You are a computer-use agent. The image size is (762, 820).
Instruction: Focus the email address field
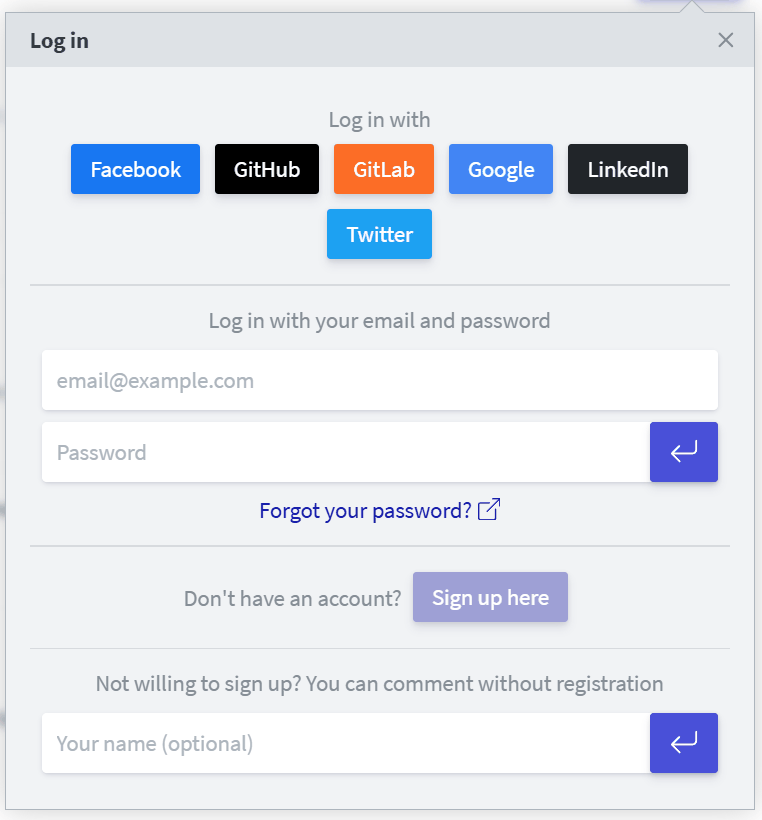380,380
